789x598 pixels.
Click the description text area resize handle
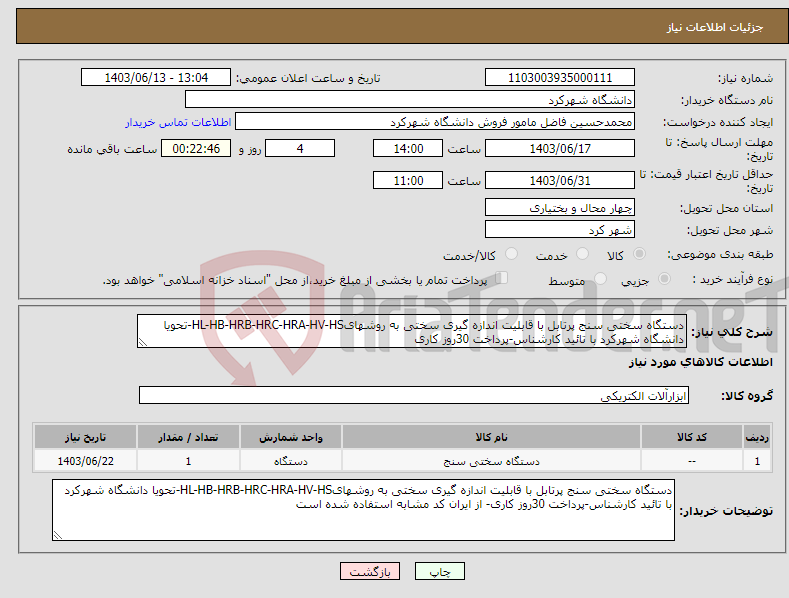pyautogui.click(x=143, y=342)
